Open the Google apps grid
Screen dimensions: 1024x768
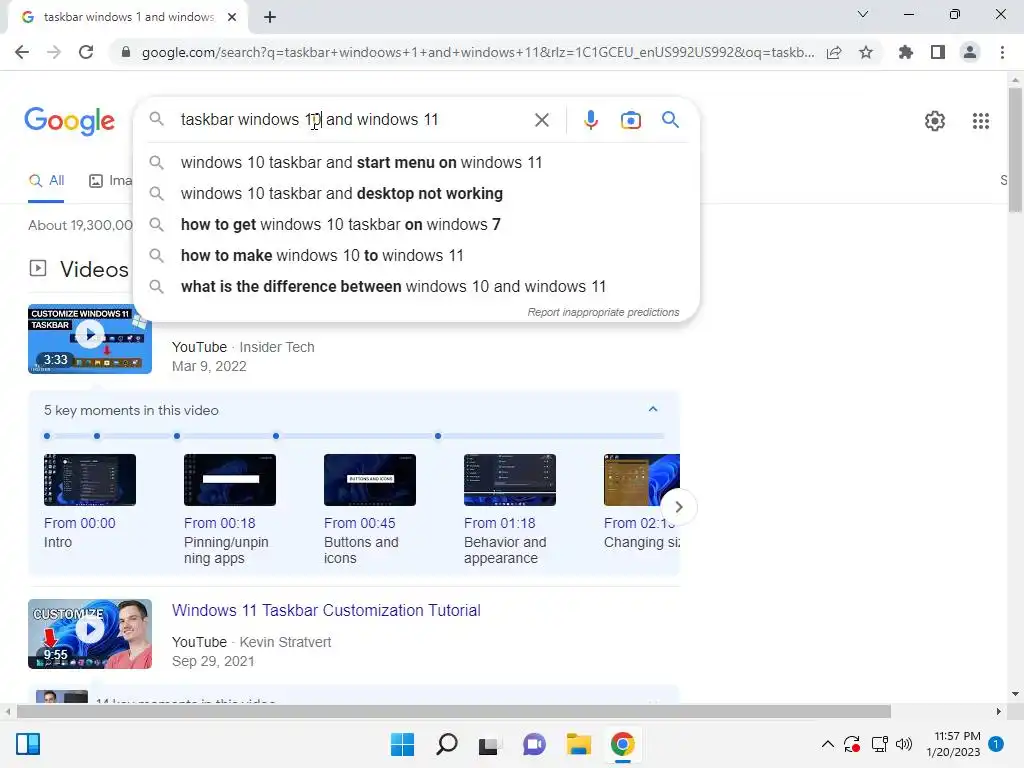pyautogui.click(x=981, y=121)
